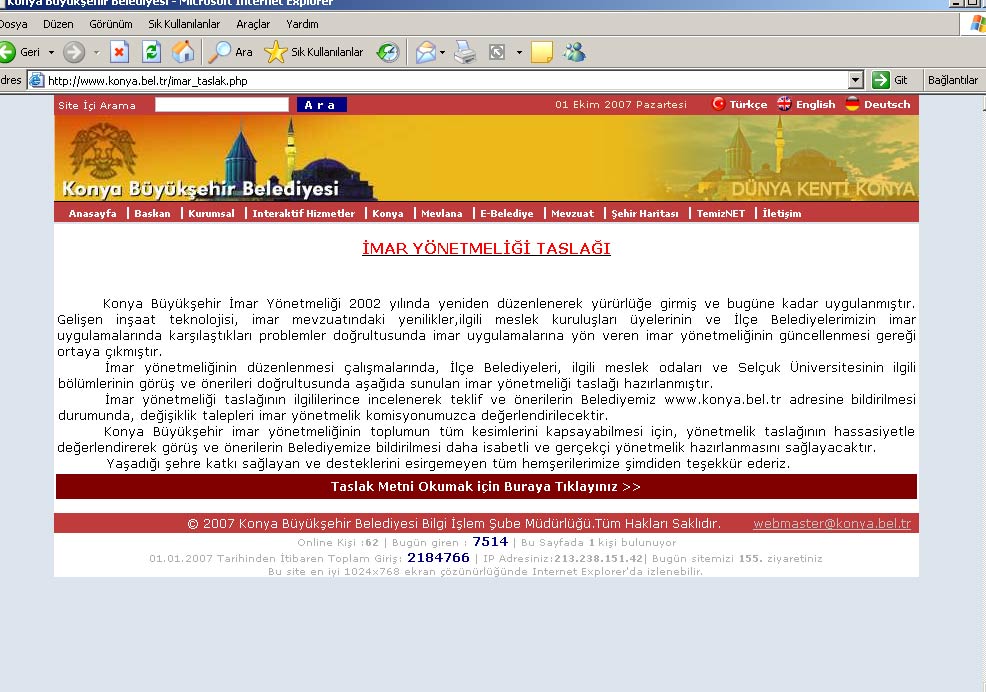Click the Site İçi Arama search field
Image resolution: width=986 pixels, height=692 pixels.
pos(222,104)
